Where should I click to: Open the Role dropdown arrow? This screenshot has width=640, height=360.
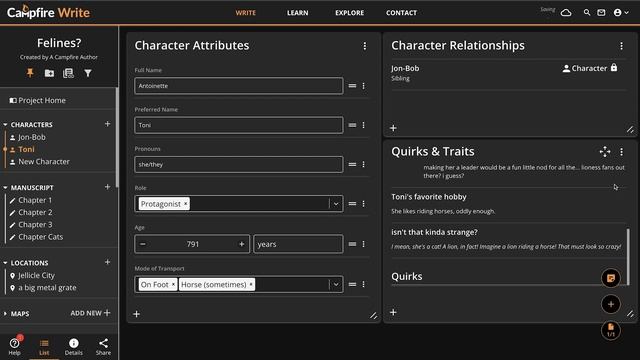pyautogui.click(x=336, y=204)
